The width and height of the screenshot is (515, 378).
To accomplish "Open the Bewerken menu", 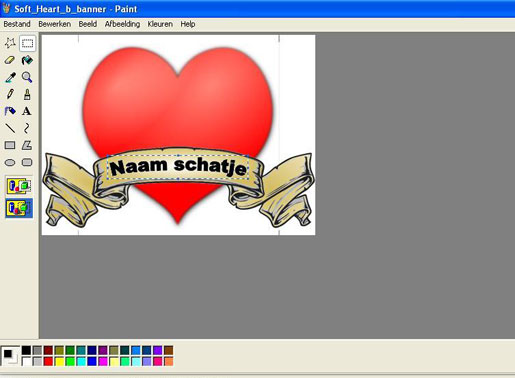I will (54, 24).
